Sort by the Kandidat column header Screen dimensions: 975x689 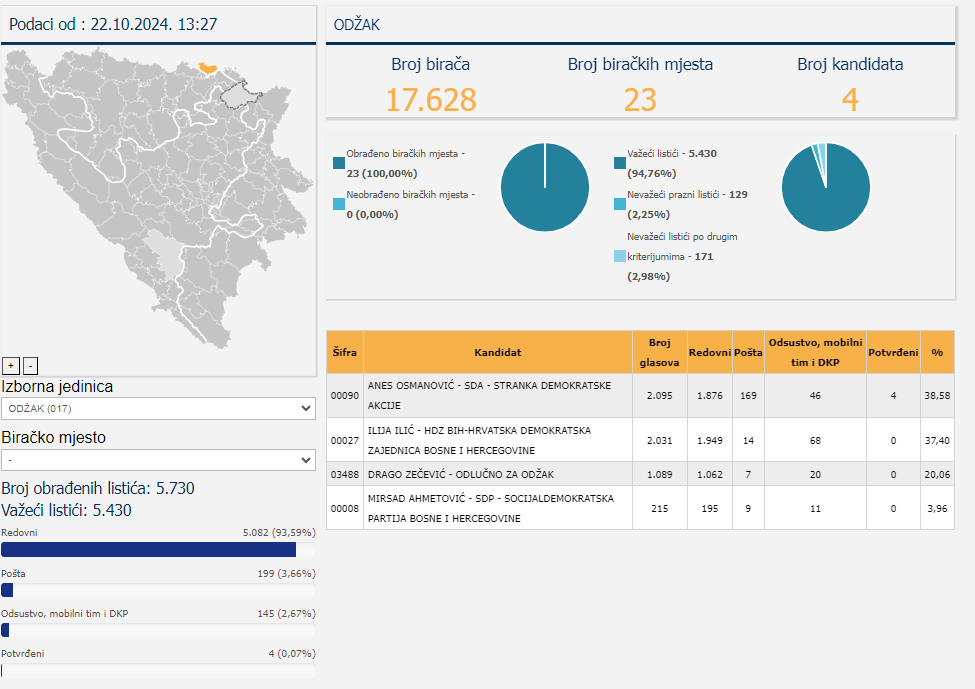point(498,352)
